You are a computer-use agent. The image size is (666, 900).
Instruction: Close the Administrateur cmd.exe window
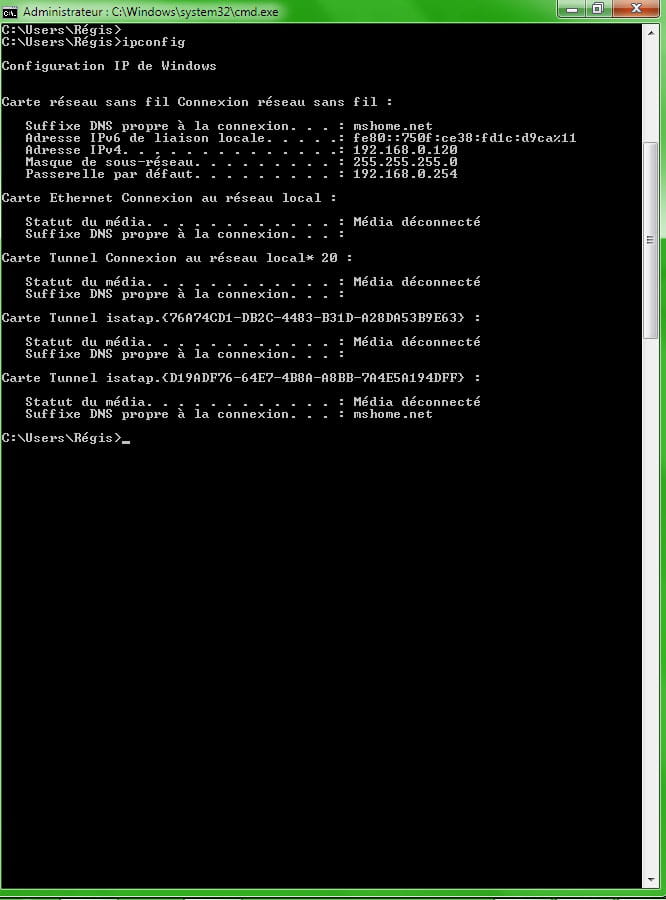[636, 9]
